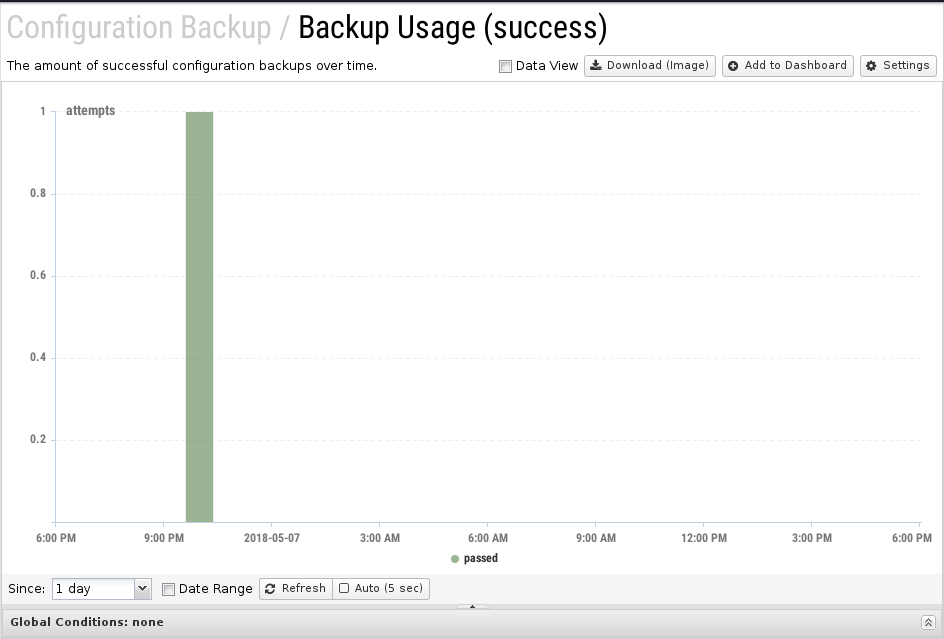Click the Backup Usage (success) title
This screenshot has width=944, height=639.
[x=453, y=28]
